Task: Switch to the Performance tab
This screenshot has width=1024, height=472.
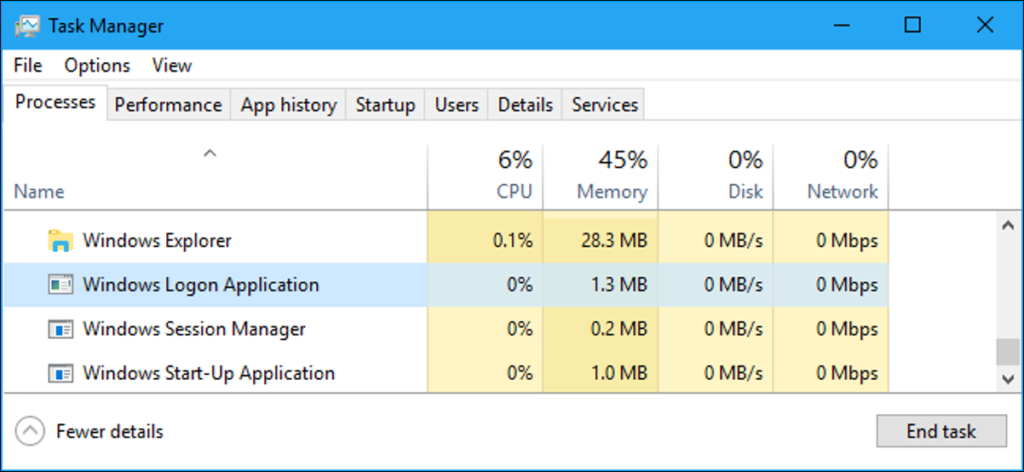Action: click(x=167, y=105)
